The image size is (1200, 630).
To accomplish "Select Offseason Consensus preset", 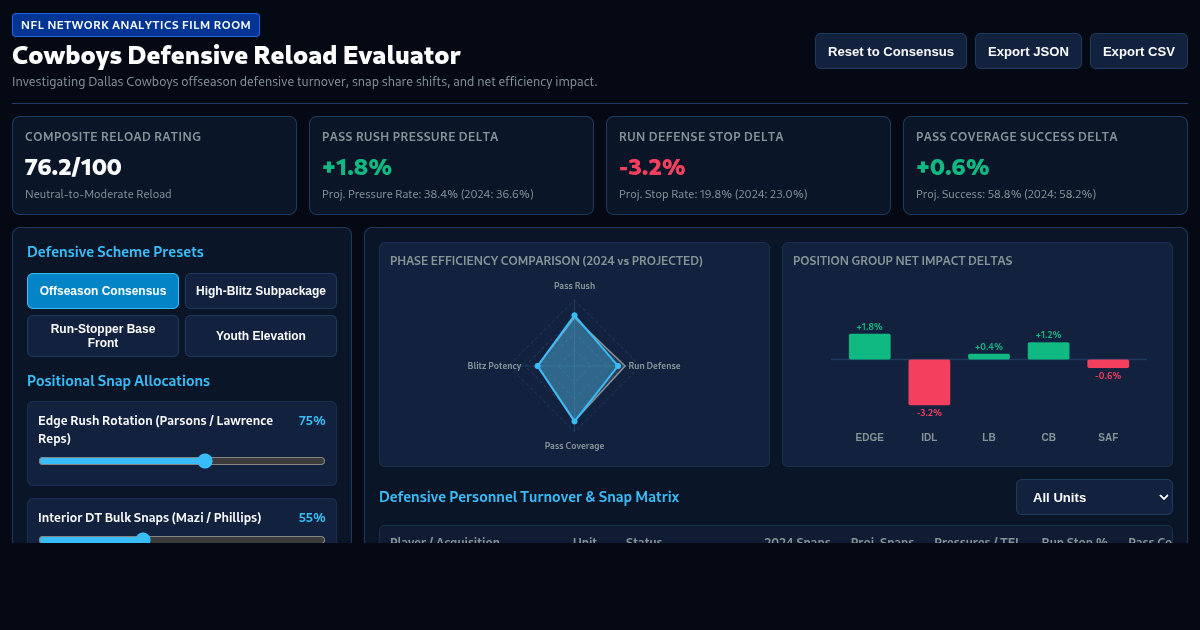I will pos(103,291).
